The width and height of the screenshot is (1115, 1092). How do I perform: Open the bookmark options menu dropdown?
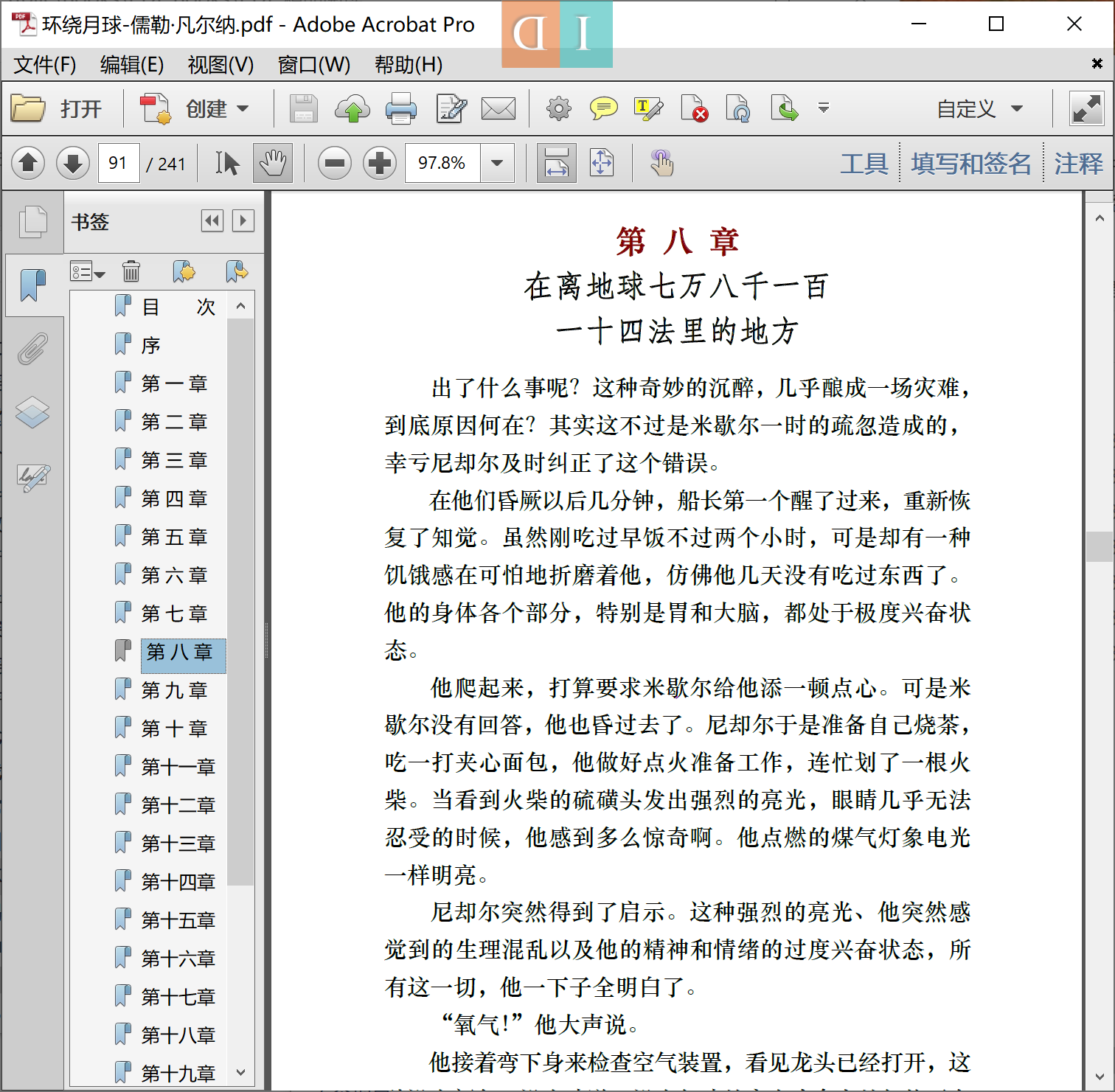88,272
